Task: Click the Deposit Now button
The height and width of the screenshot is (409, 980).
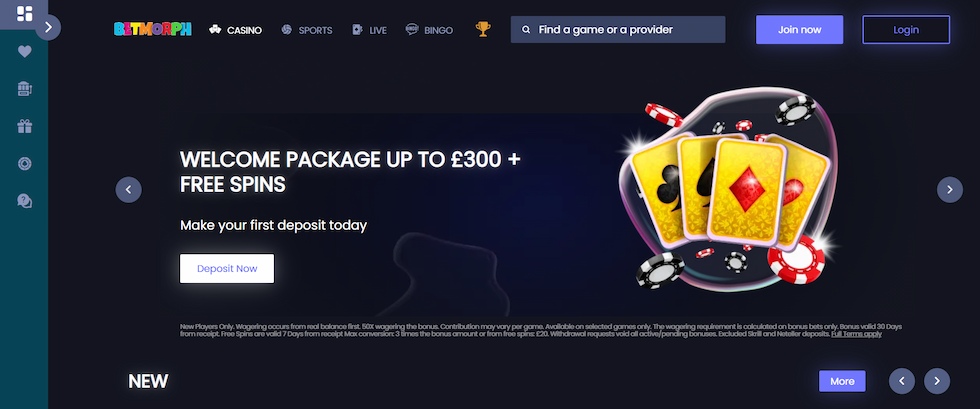Action: coord(227,268)
